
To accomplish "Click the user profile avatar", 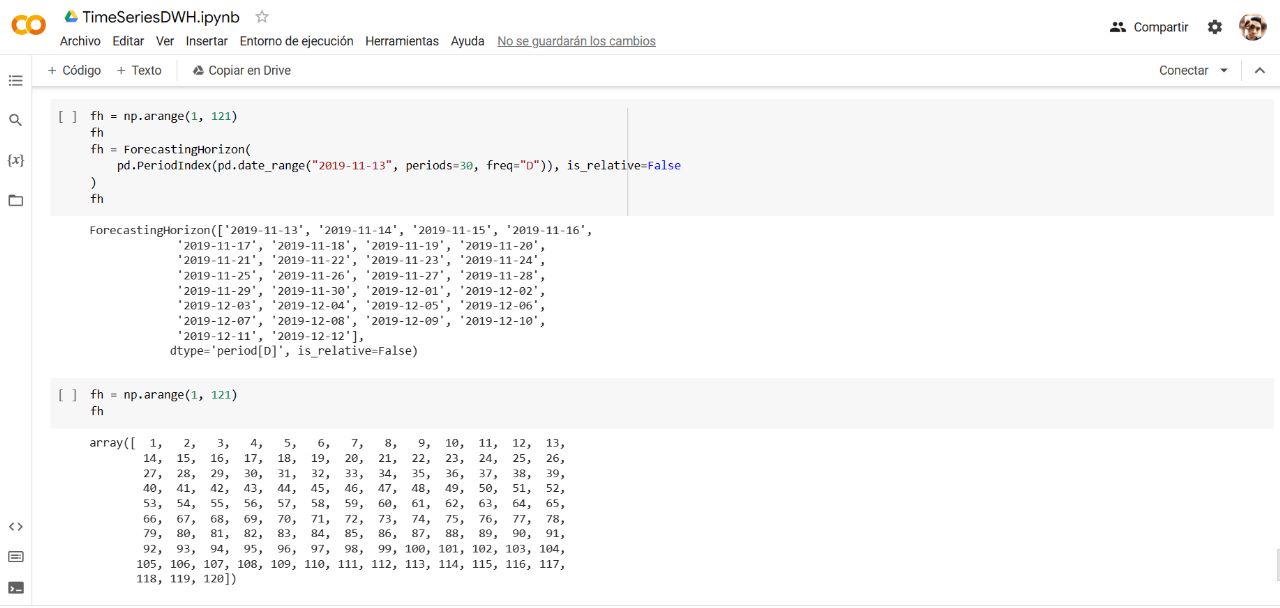I will click(x=1252, y=27).
